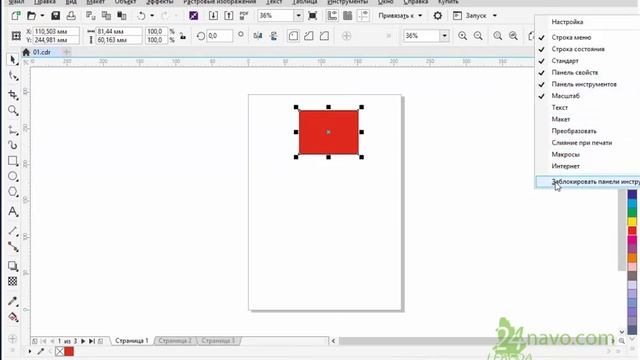The height and width of the screenshot is (360, 640).
Task: Select the Freehand tool in the toolbox
Action: click(x=13, y=130)
